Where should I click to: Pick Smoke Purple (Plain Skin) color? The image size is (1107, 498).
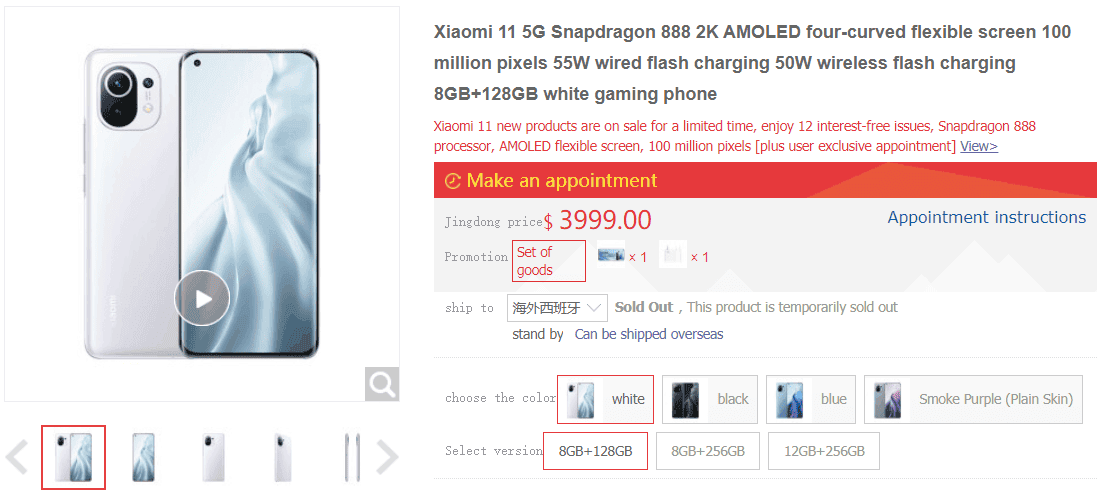pos(973,399)
